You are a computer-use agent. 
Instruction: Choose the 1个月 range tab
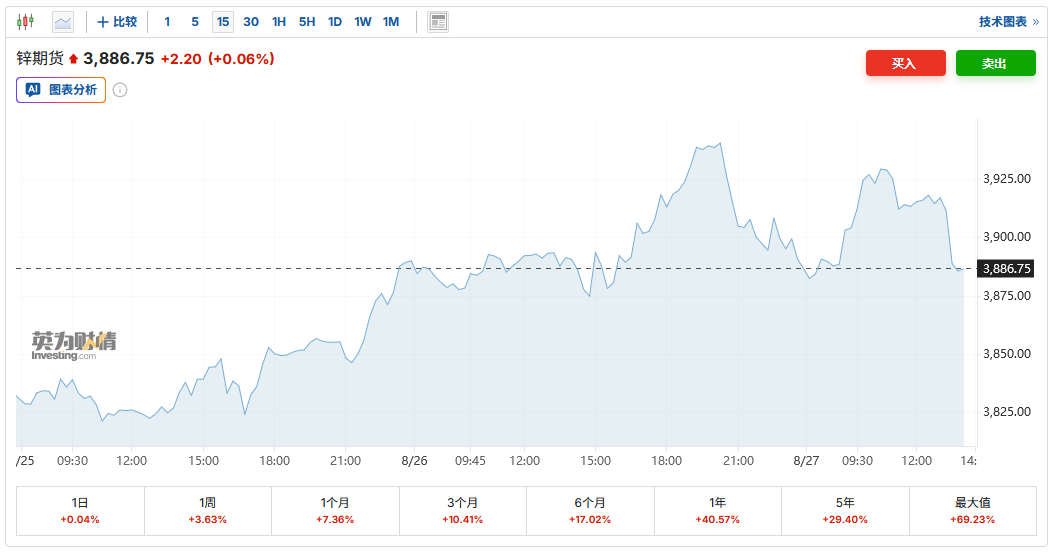[335, 511]
